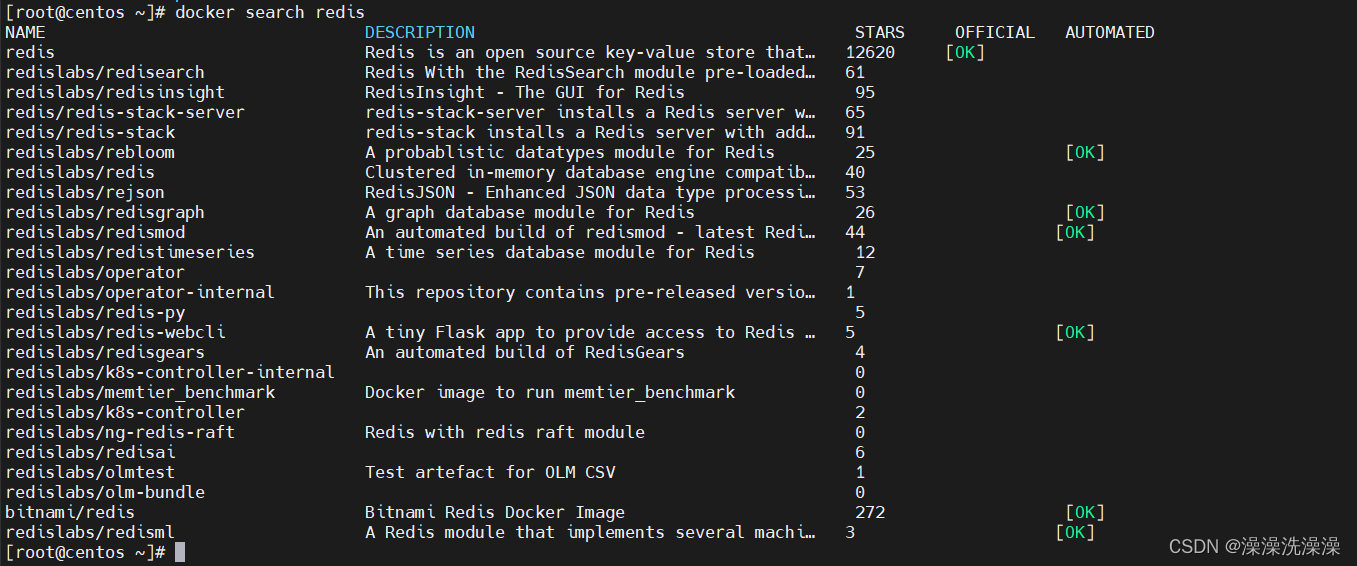Select the name redislabs/redistimeseries
The image size is (1357, 566).
130,252
